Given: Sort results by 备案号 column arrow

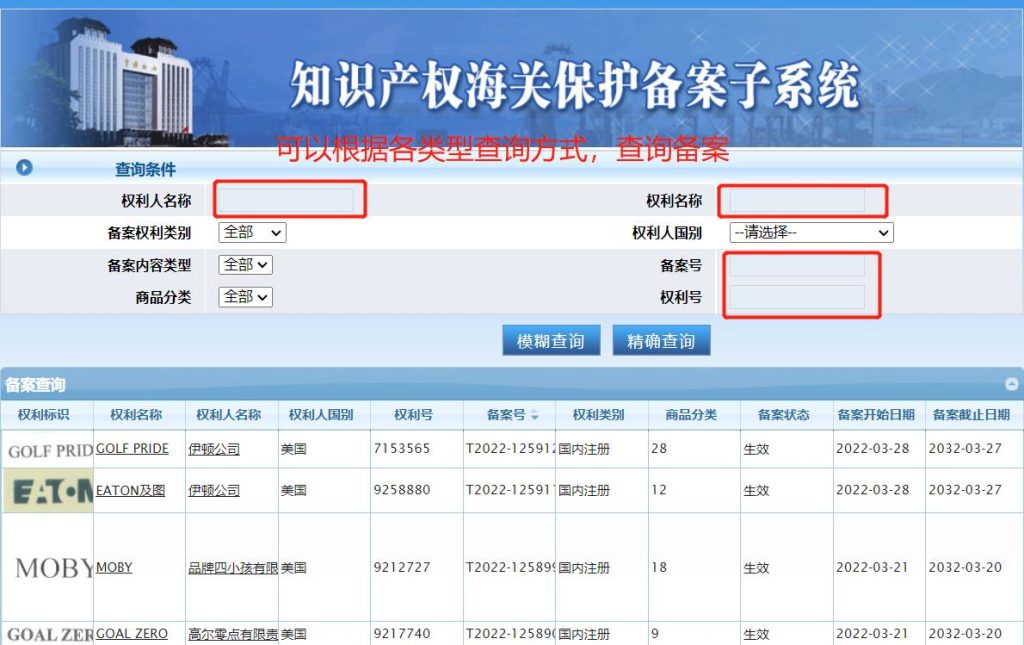Looking at the screenshot, I should click(534, 415).
